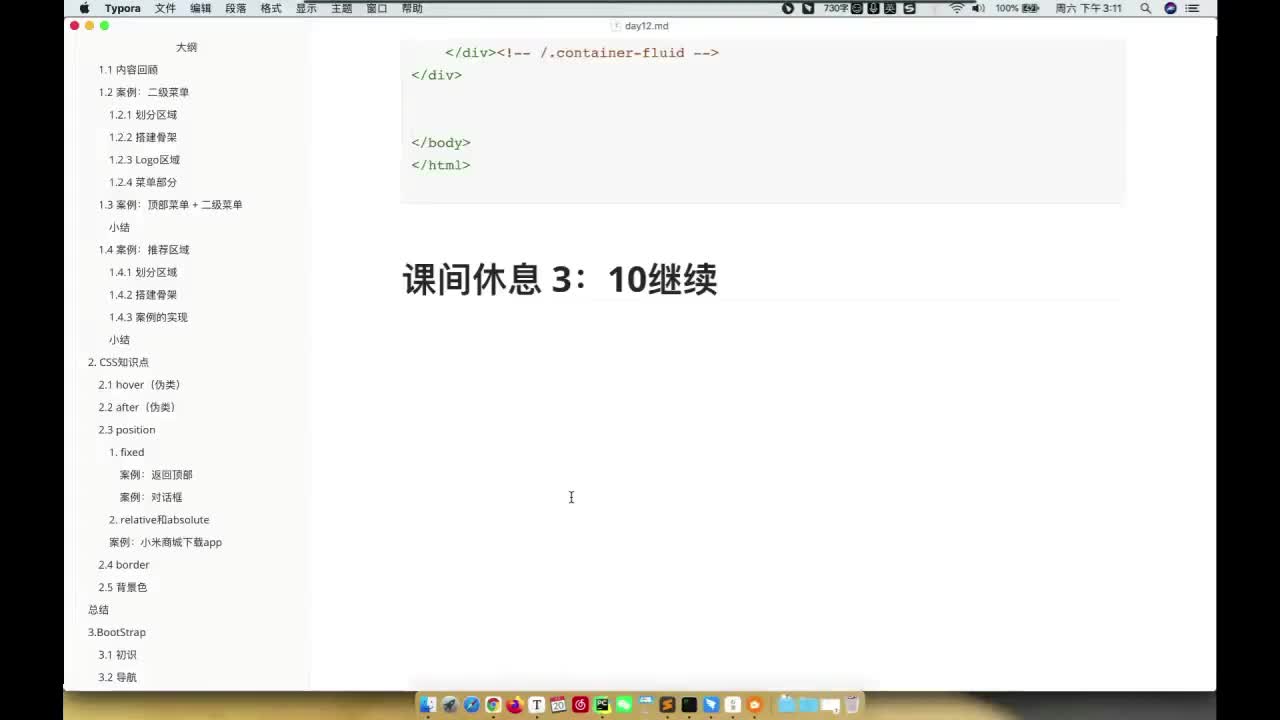
Task: Open the 显示 menu
Action: click(x=306, y=8)
